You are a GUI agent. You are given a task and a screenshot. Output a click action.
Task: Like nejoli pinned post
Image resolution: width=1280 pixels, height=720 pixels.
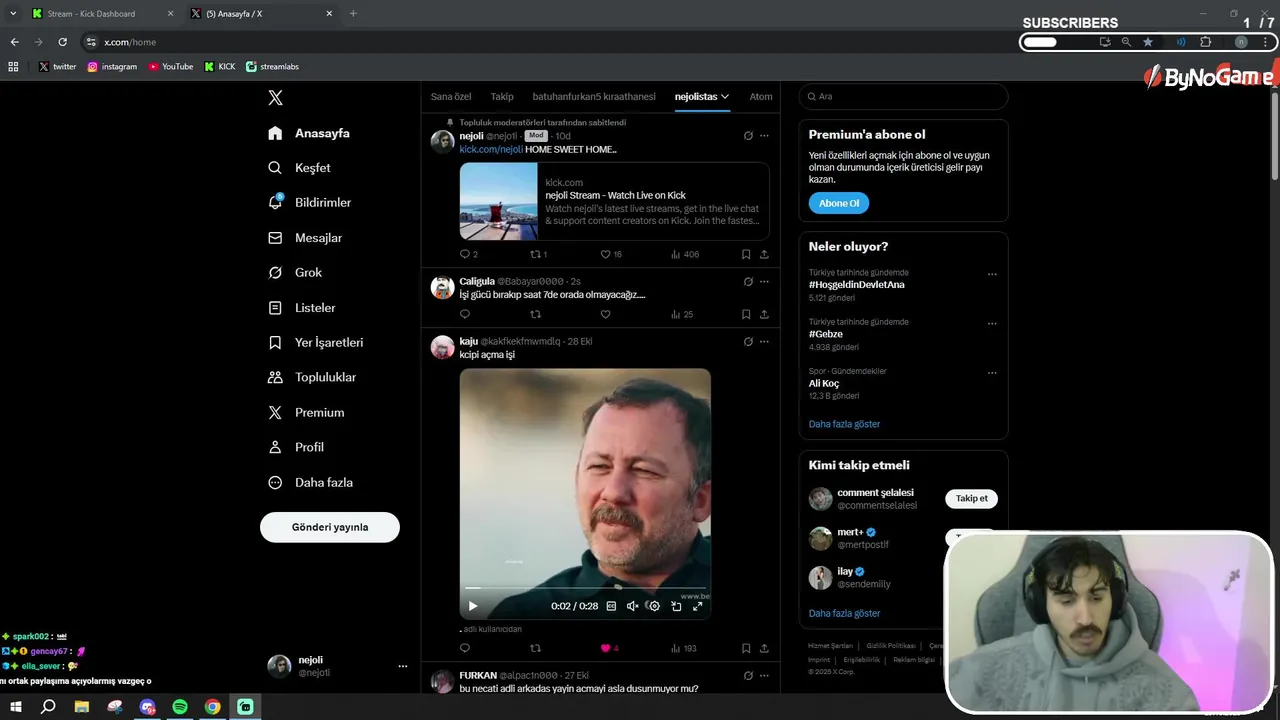coord(605,254)
